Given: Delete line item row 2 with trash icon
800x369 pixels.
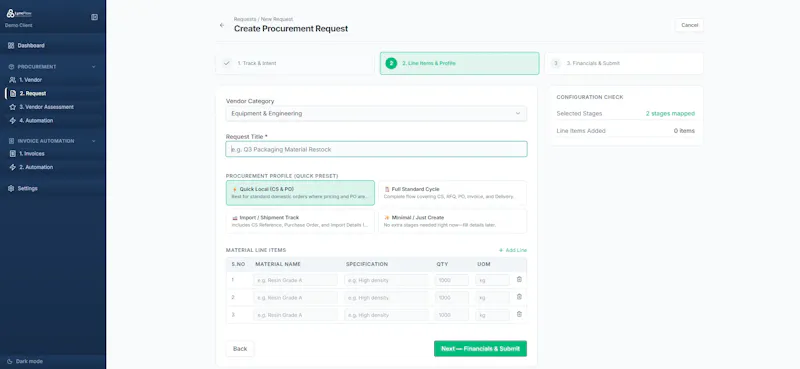Looking at the screenshot, I should [x=519, y=297].
